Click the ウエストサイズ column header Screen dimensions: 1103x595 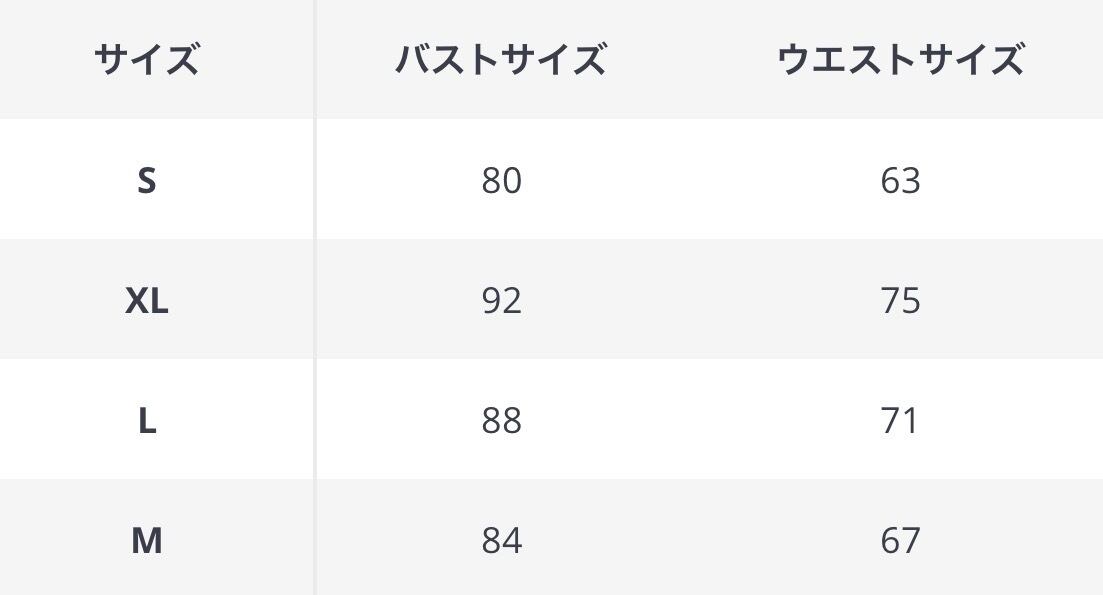pyautogui.click(x=900, y=60)
